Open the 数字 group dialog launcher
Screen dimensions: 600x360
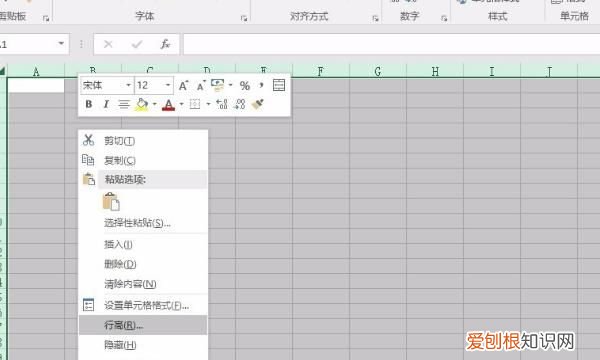(x=444, y=18)
